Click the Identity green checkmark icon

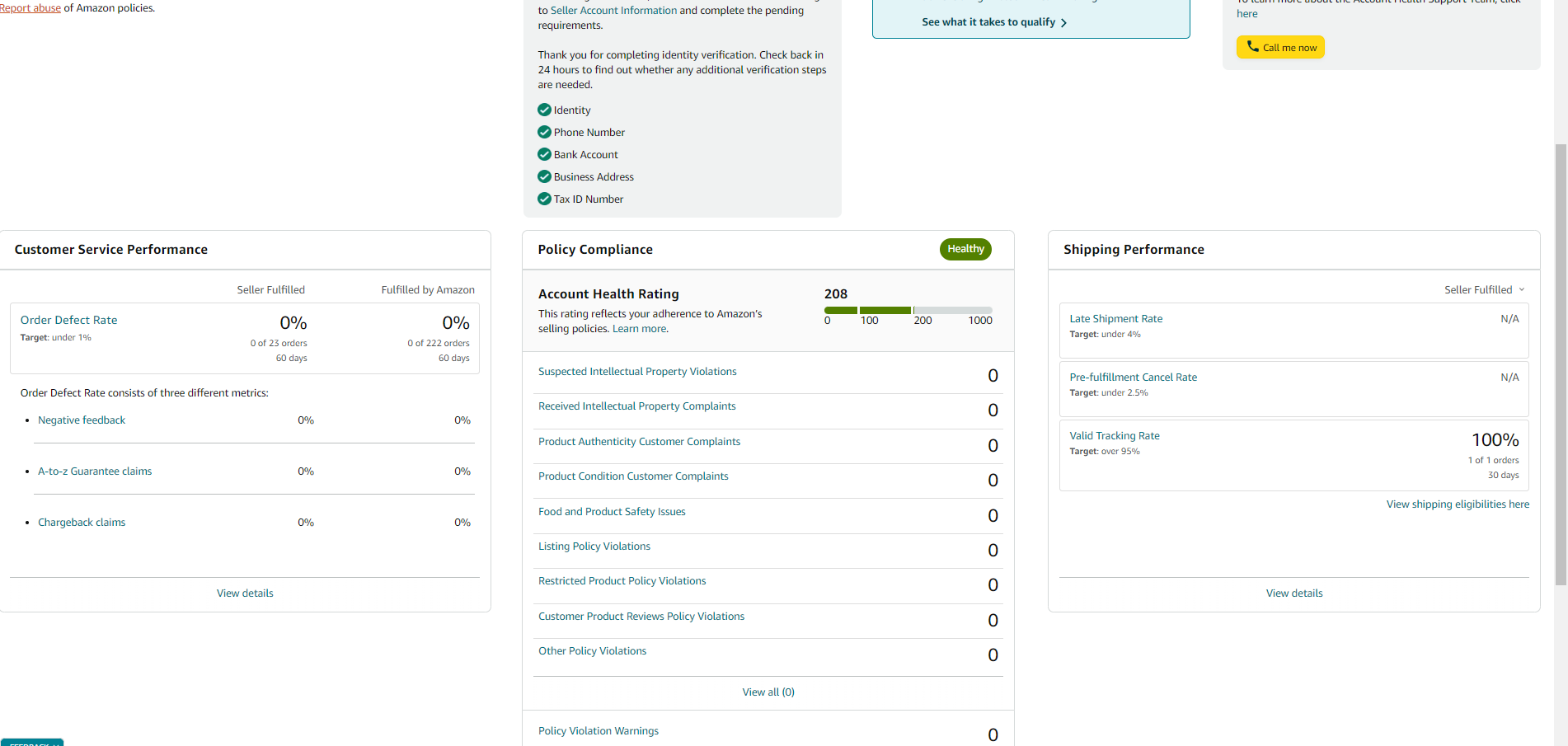(544, 110)
